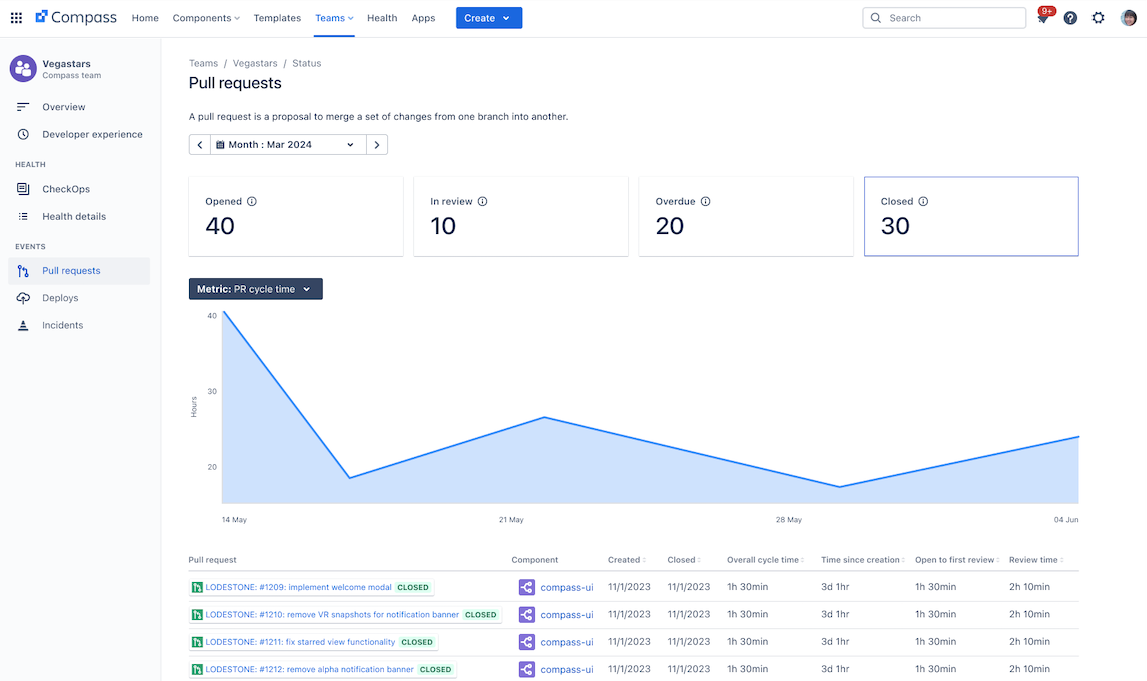The image size is (1147, 681).
Task: Open the Metric: PR cycle time dropdown
Action: tap(255, 288)
